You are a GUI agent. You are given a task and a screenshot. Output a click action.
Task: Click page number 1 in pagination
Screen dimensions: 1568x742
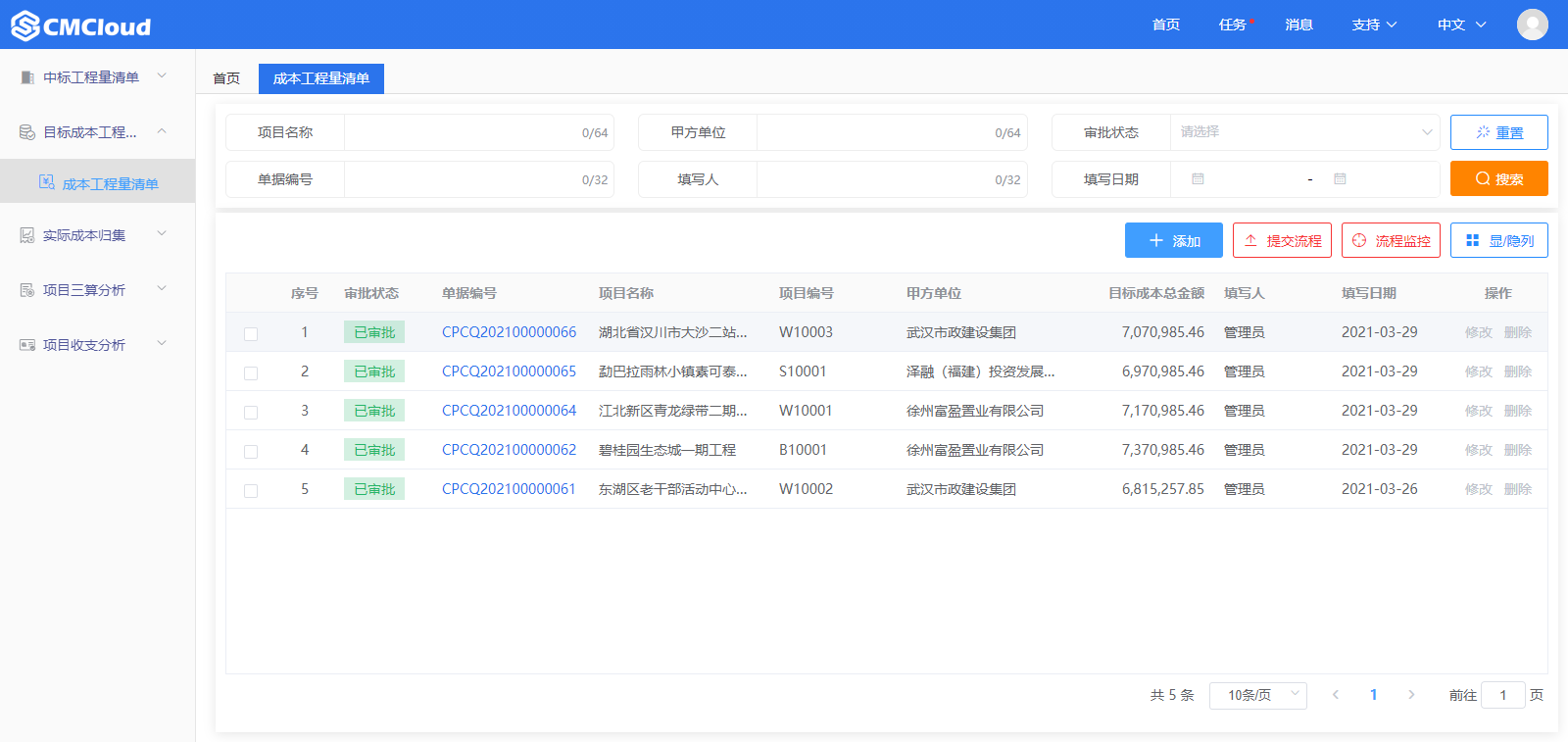1373,695
